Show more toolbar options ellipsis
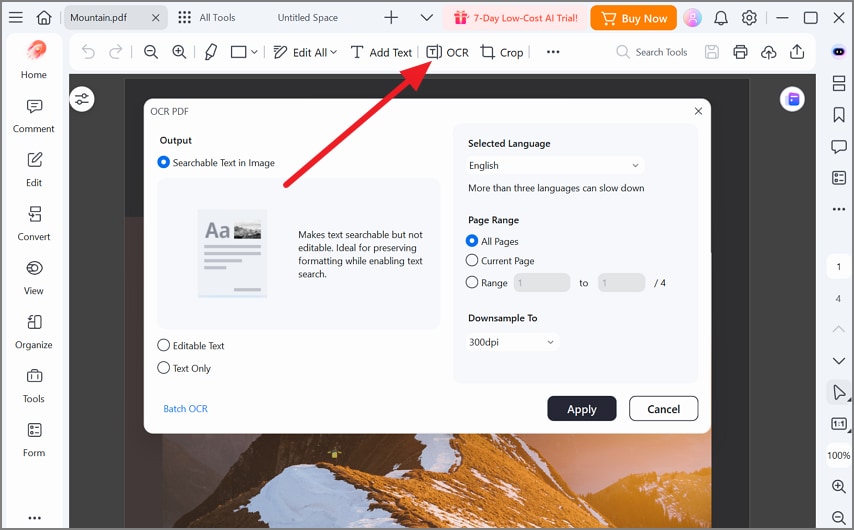The width and height of the screenshot is (854, 530). click(x=553, y=52)
